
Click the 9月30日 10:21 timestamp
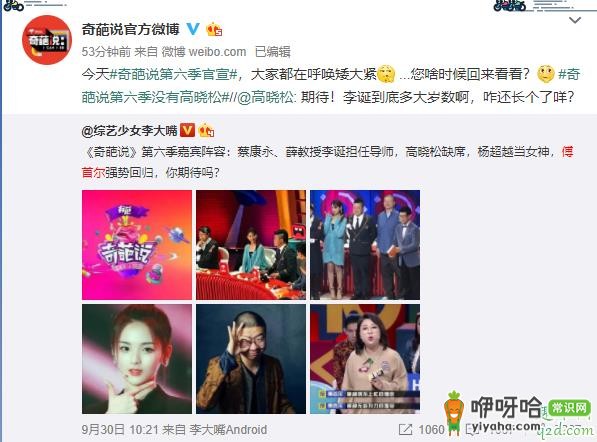tap(120, 430)
